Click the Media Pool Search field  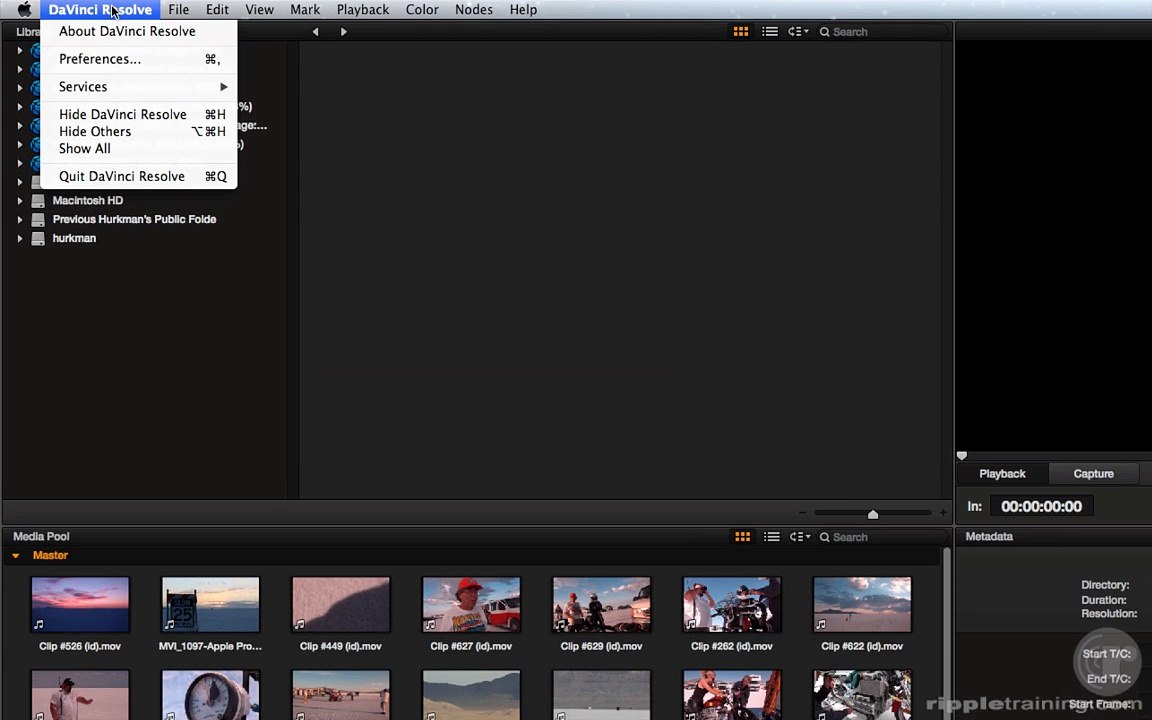coord(882,537)
